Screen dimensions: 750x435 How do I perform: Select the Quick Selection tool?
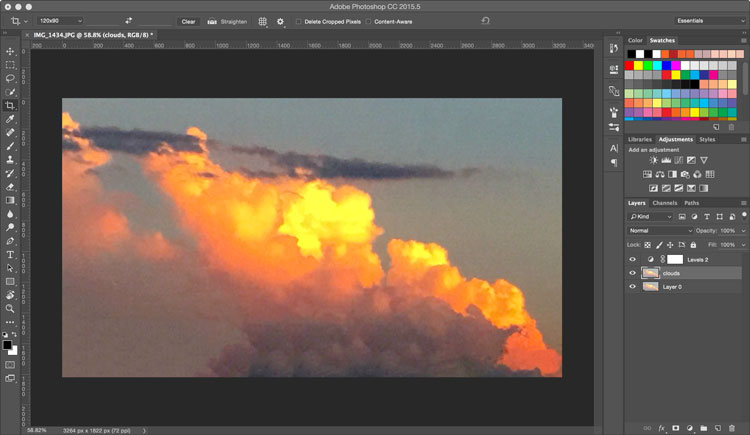click(x=10, y=92)
